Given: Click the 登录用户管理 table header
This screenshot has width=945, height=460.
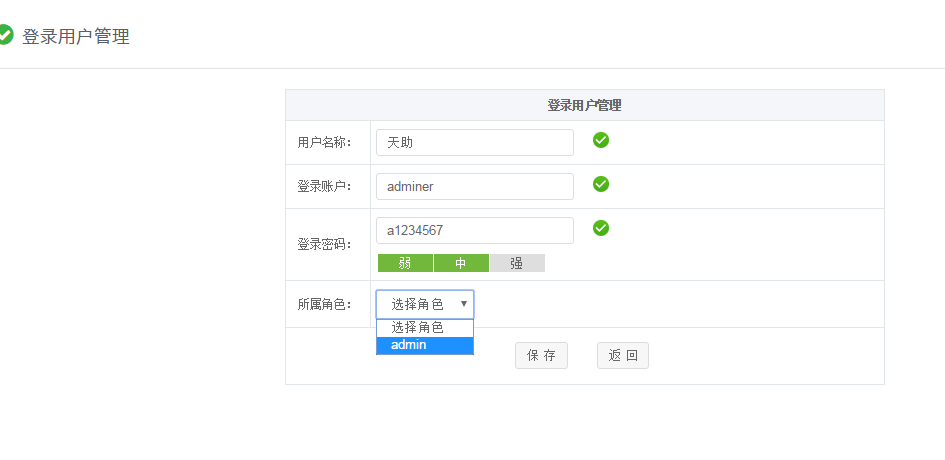Looking at the screenshot, I should click(x=585, y=106).
